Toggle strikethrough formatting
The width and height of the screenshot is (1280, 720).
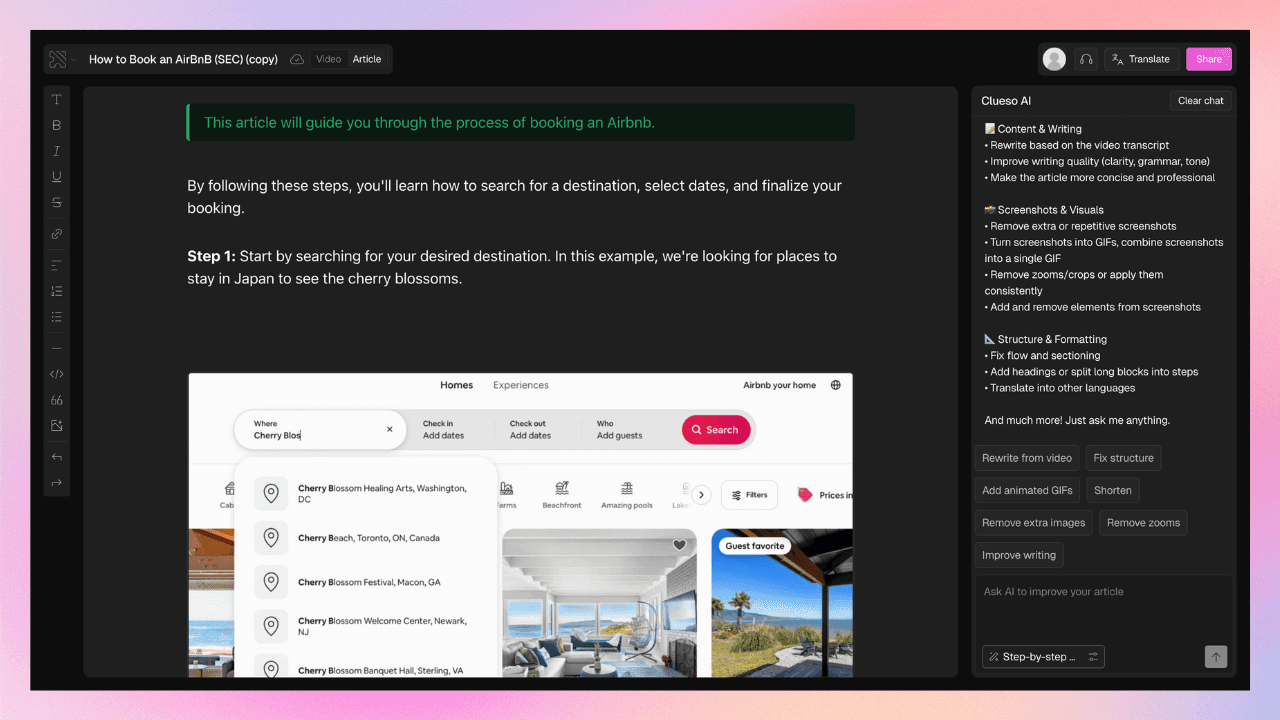point(57,202)
